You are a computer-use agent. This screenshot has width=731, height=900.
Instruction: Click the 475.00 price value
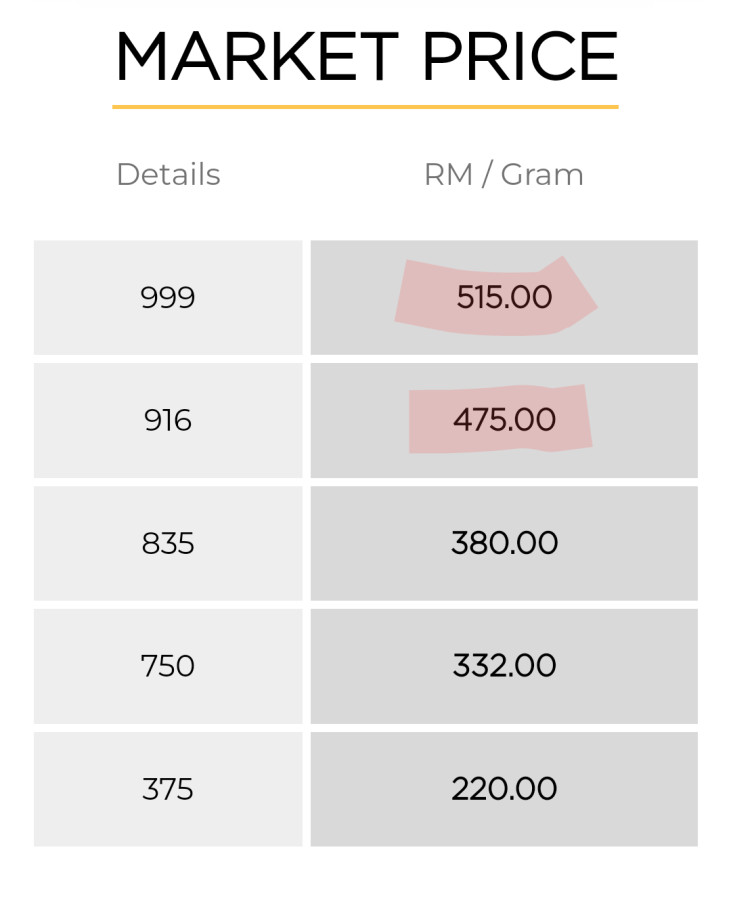(504, 420)
